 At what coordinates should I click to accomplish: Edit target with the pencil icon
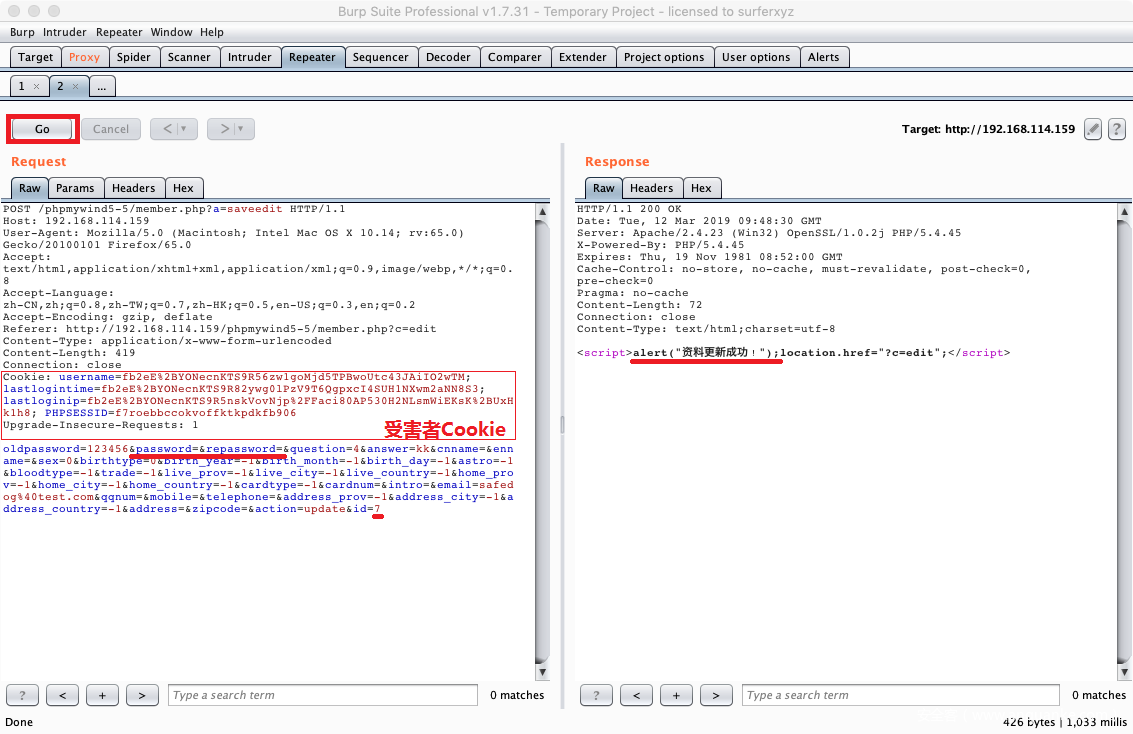click(1093, 129)
